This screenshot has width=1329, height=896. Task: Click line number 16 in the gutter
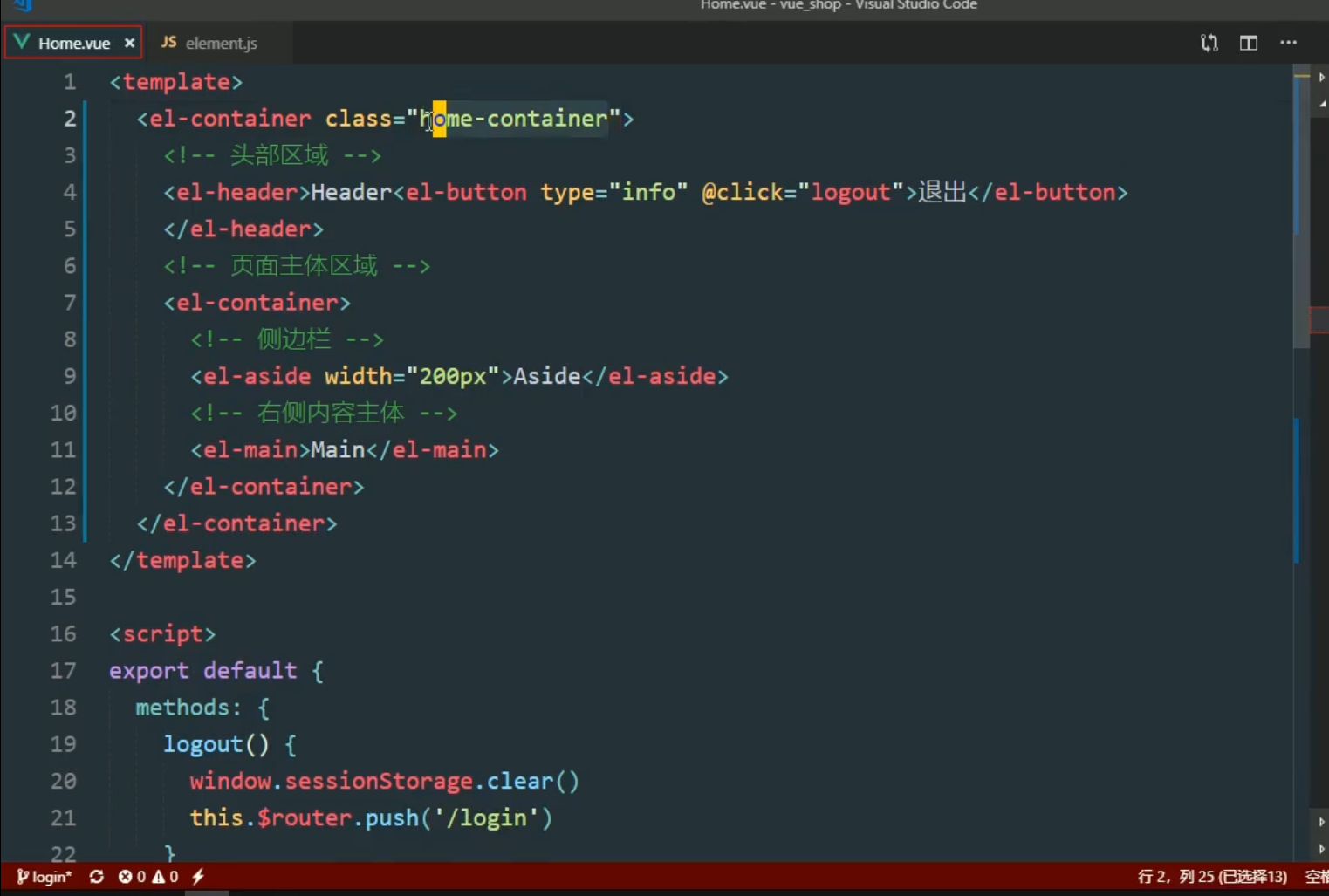[x=63, y=633]
